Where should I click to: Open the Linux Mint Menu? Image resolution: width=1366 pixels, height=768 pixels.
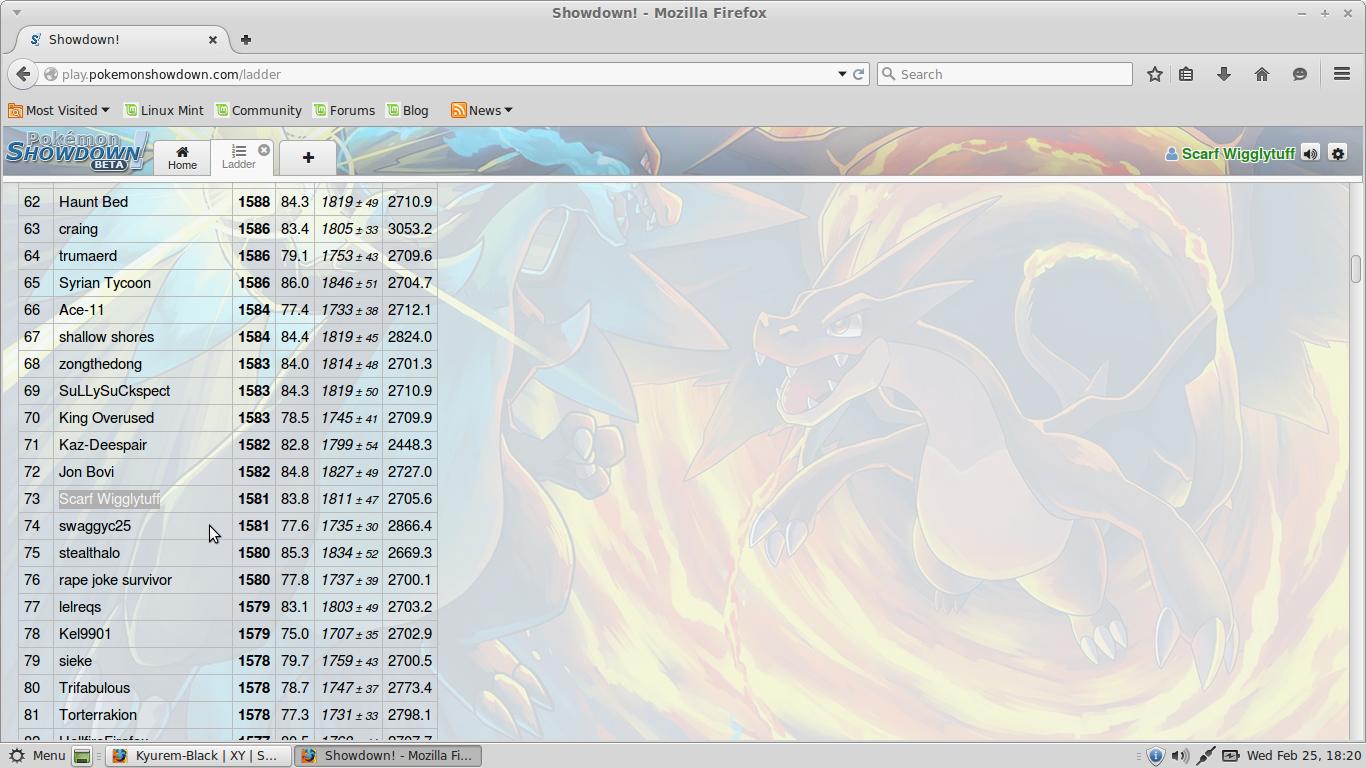tap(37, 756)
